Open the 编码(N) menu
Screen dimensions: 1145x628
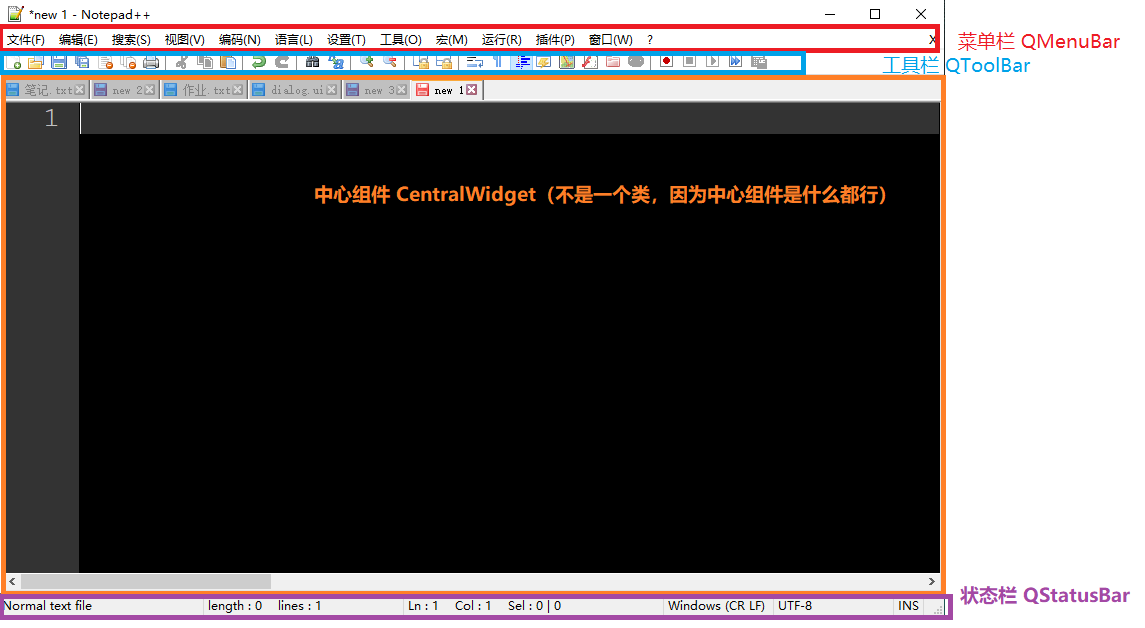240,40
